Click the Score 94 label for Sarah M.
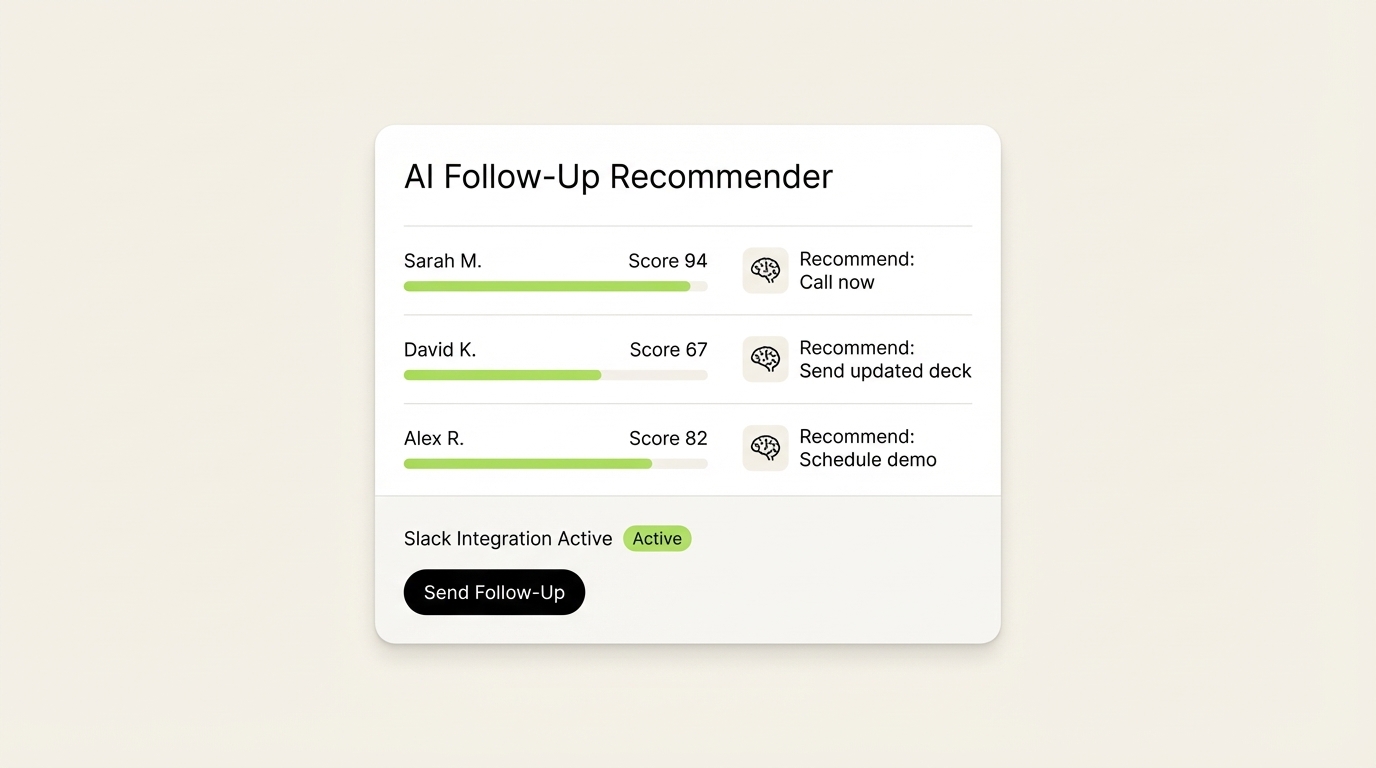 tap(667, 260)
